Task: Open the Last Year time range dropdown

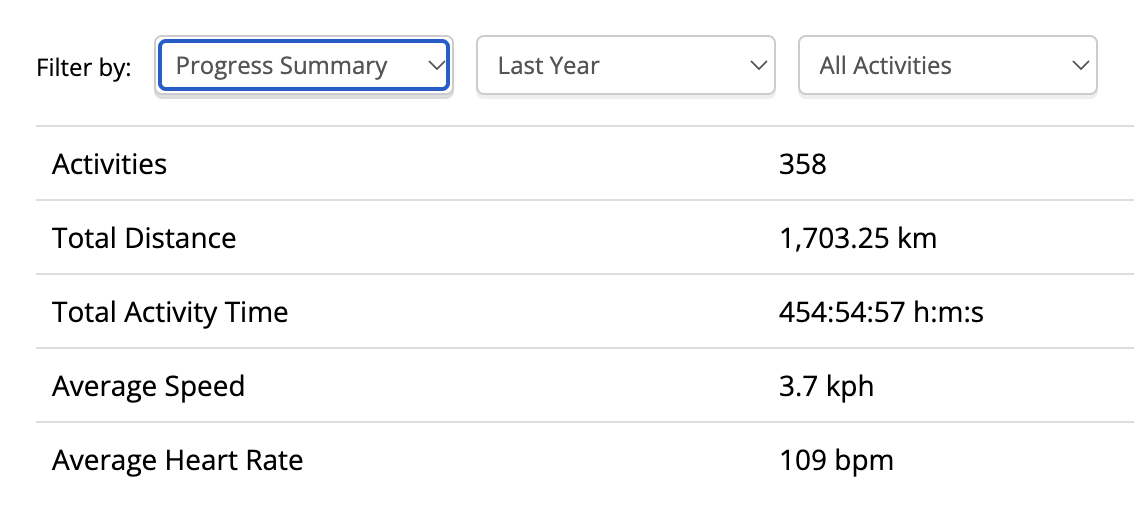Action: (625, 66)
